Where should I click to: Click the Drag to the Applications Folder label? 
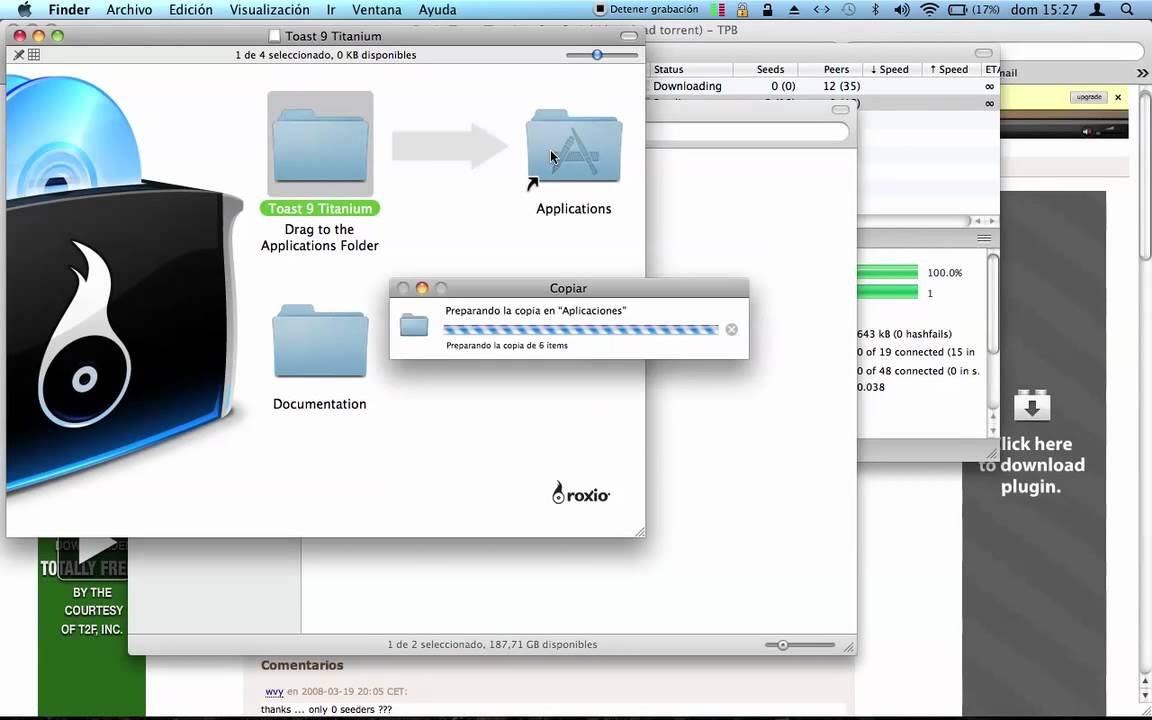pos(320,237)
